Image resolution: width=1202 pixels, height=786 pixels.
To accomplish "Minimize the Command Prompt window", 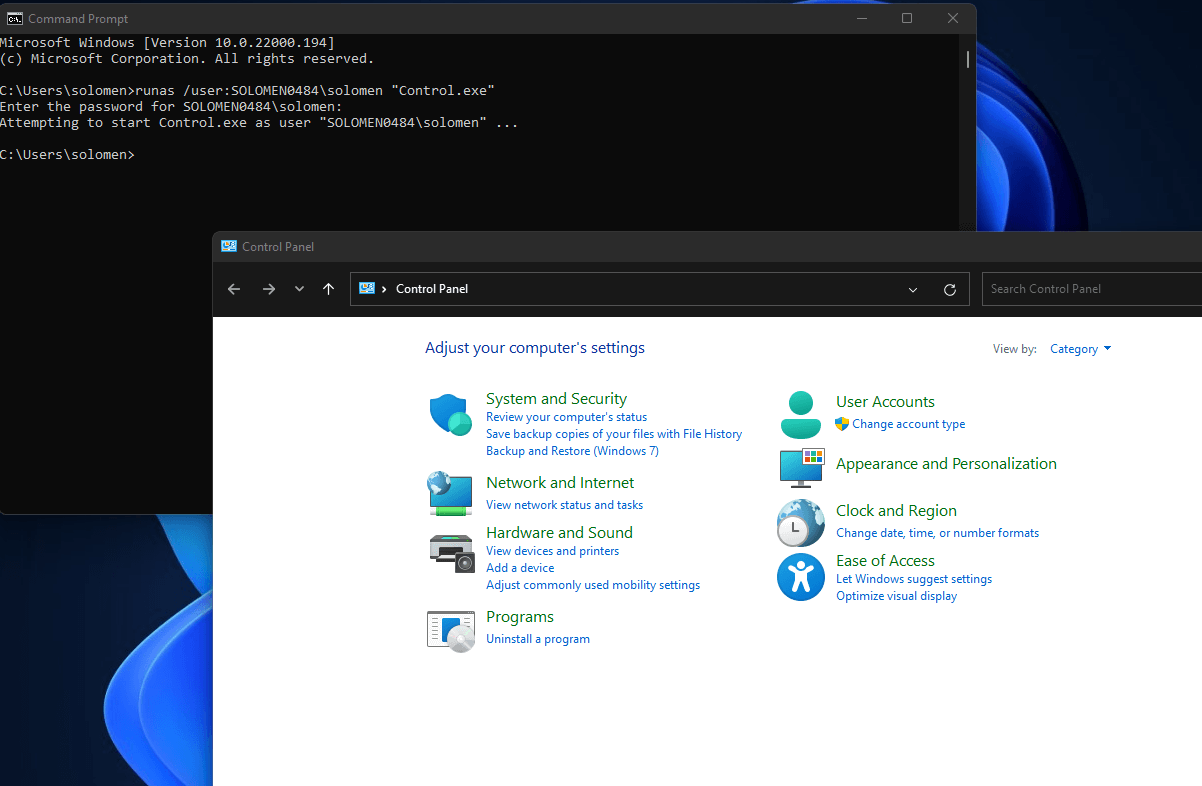I will click(861, 18).
